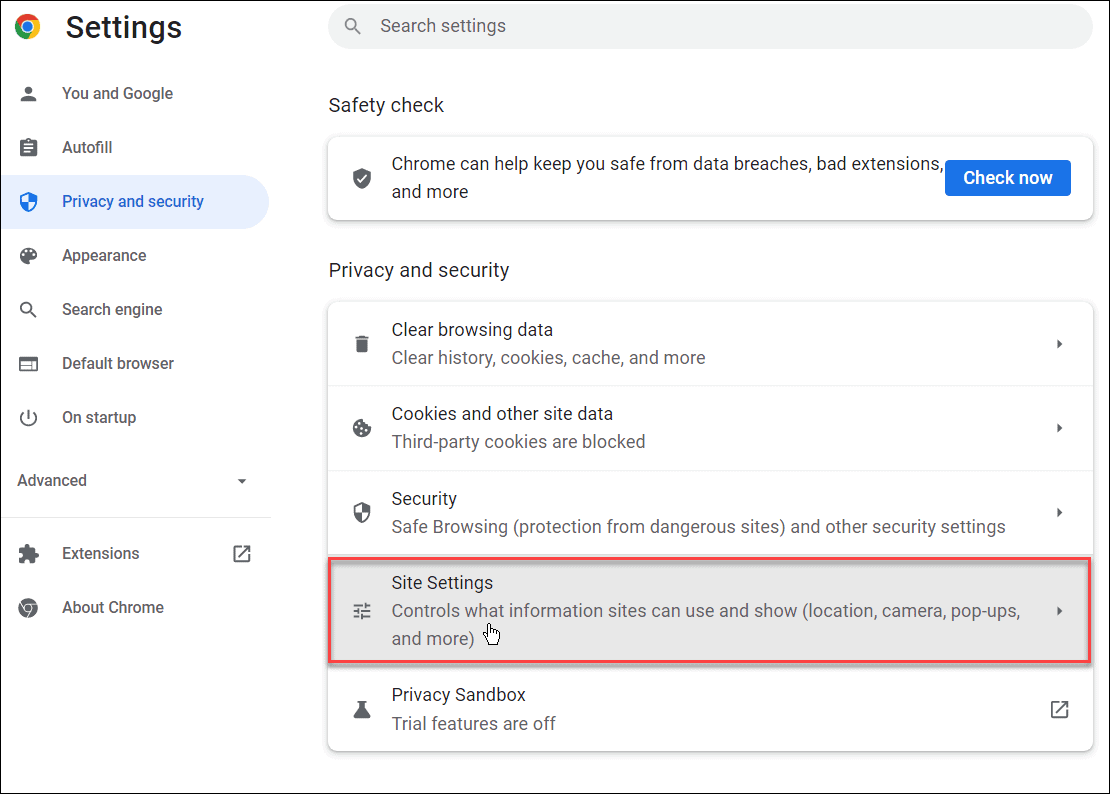This screenshot has width=1110, height=794.
Task: Click the Search settings input field
Action: [710, 26]
